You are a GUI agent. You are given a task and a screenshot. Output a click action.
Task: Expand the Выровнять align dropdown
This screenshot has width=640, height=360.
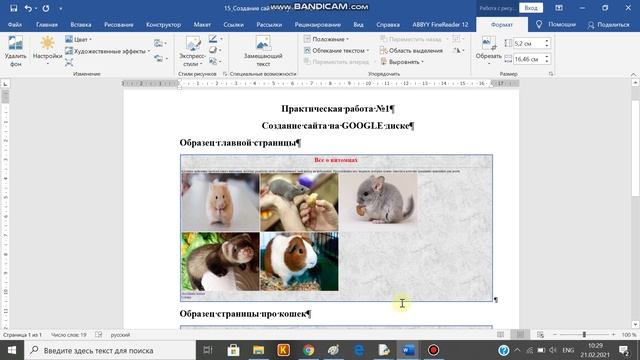tap(422, 62)
